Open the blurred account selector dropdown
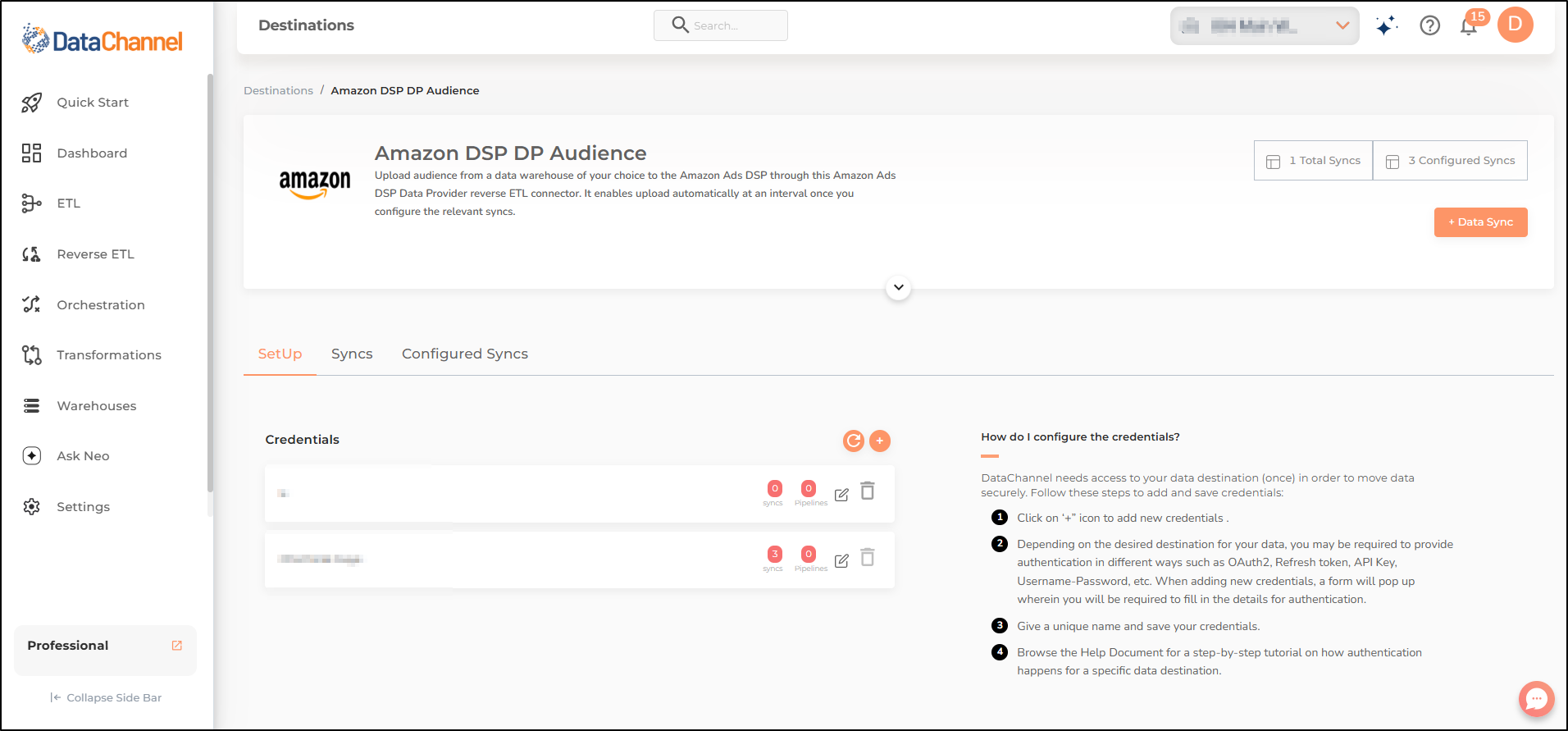 (1265, 26)
